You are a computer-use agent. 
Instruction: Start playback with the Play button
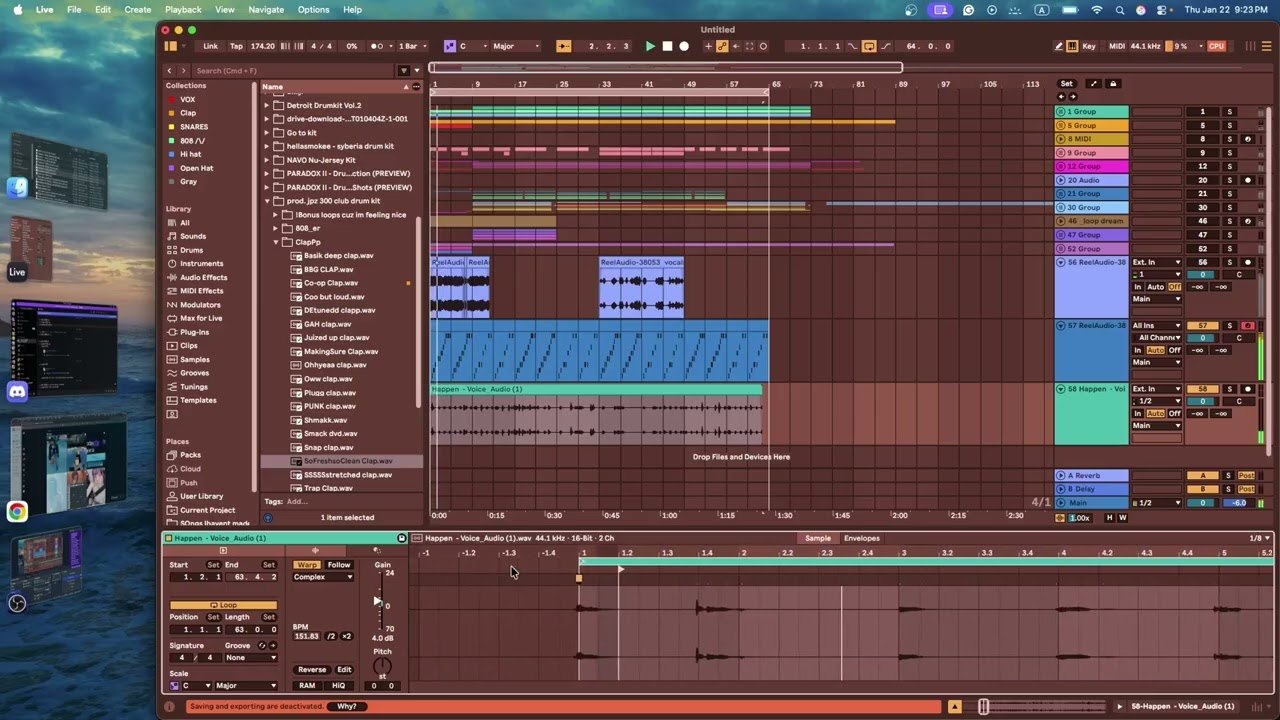coord(650,46)
